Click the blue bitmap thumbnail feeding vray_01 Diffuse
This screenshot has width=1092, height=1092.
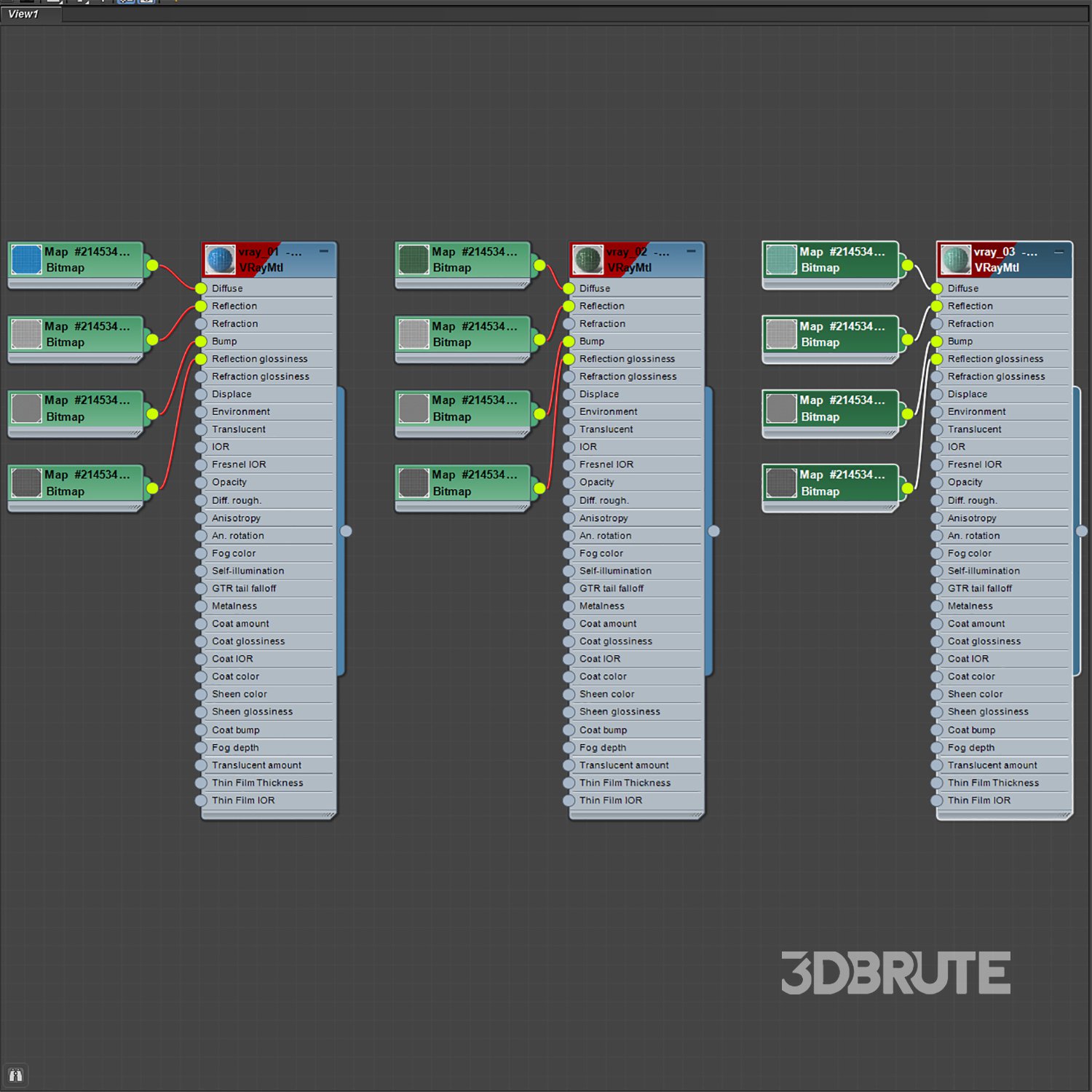[27, 260]
